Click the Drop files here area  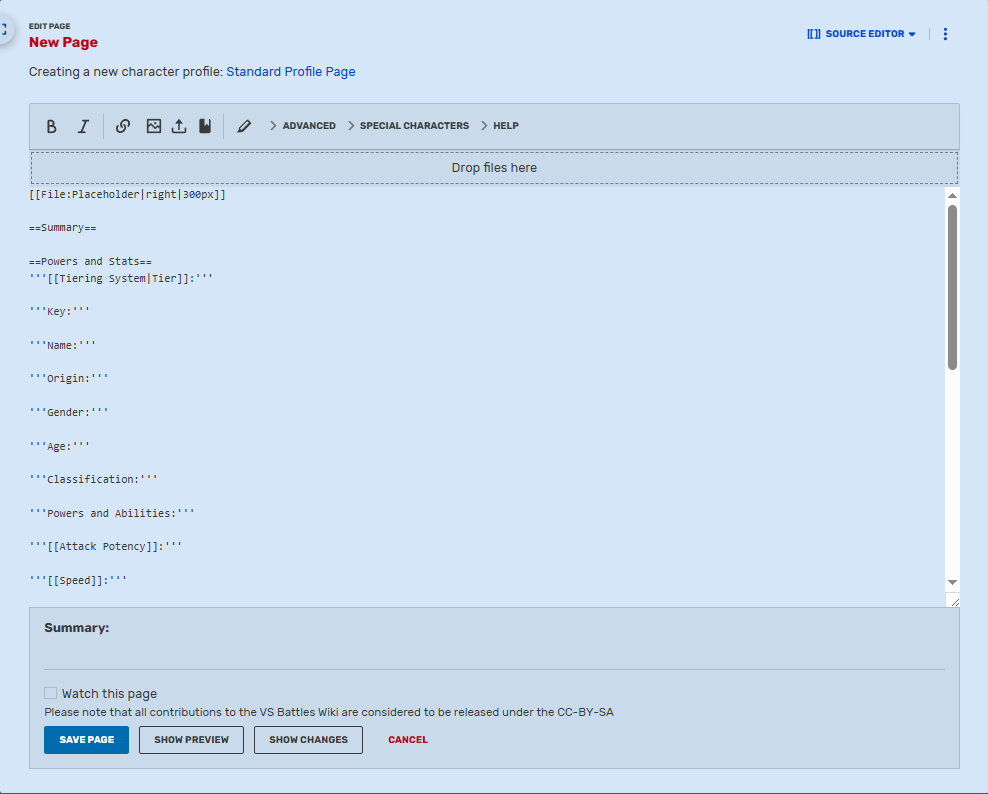point(494,168)
